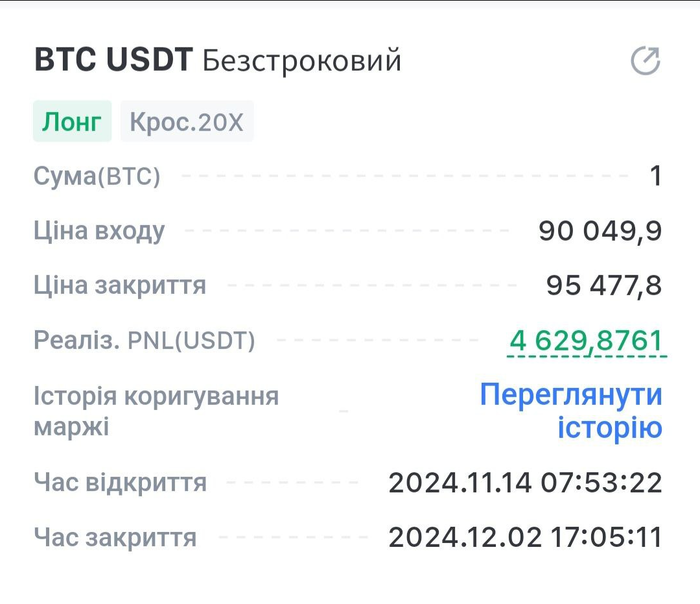This screenshot has width=700, height=604.
Task: Click the Ціна закриття label
Action: pos(120,286)
